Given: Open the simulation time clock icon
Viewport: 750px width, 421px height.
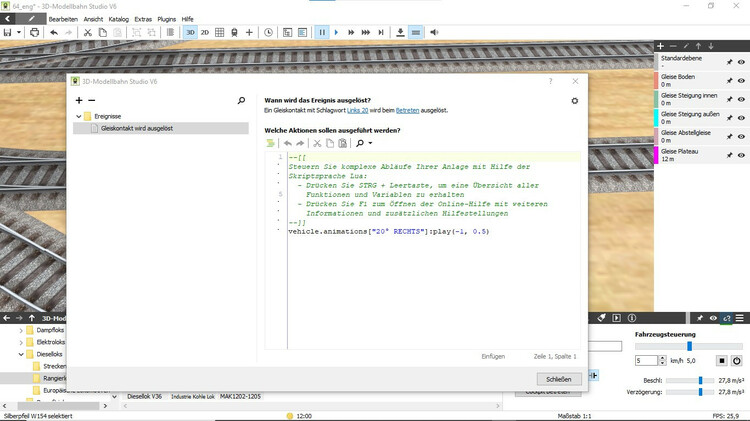Looking at the screenshot, I should point(268,32).
